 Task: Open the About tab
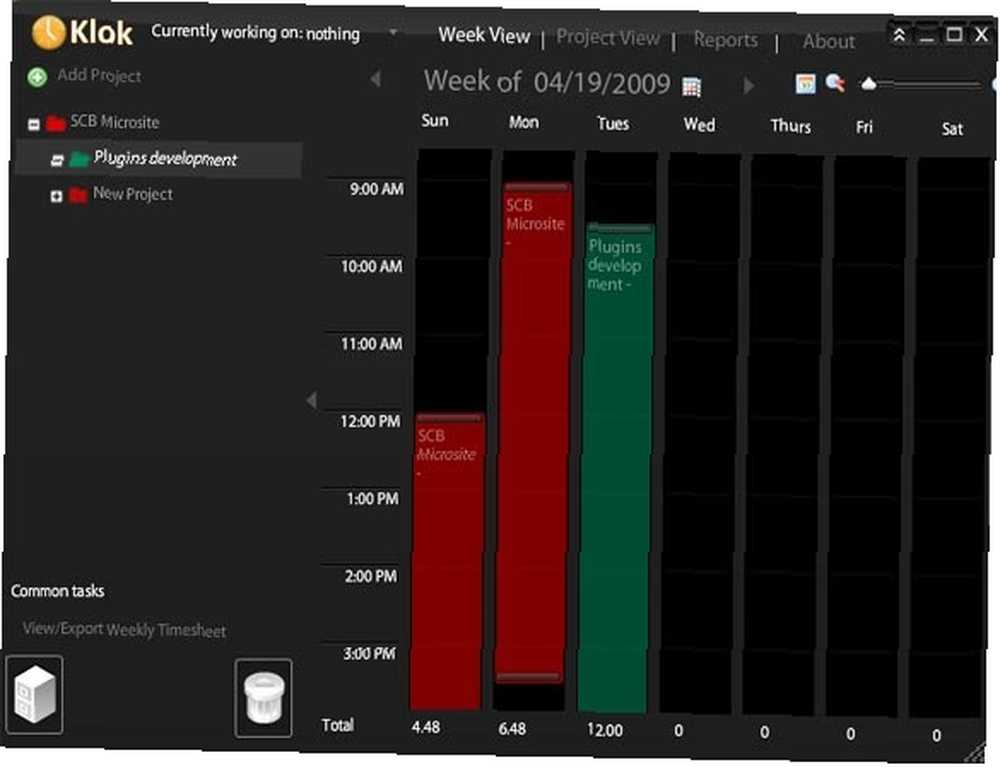(x=828, y=41)
